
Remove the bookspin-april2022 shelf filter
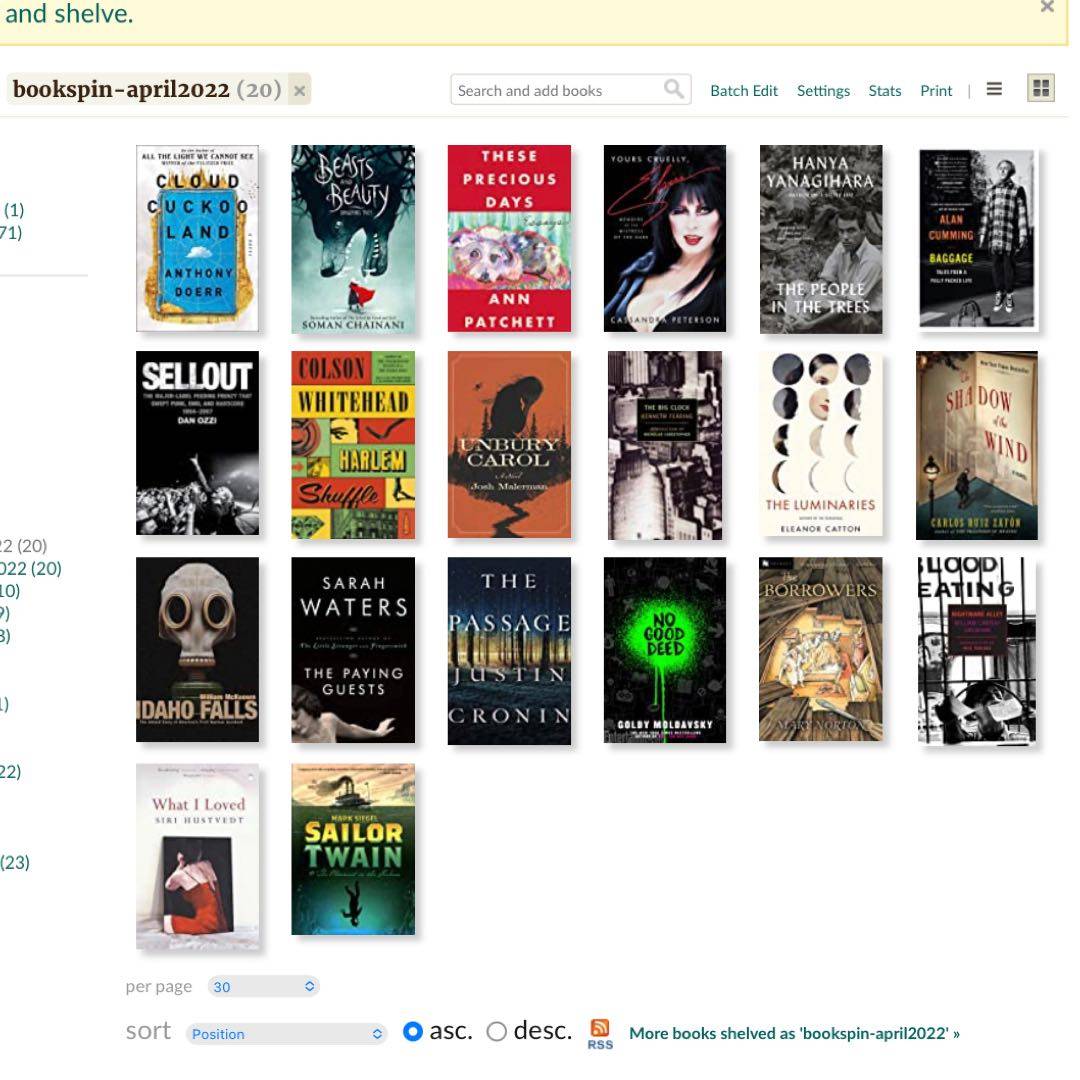click(x=299, y=90)
